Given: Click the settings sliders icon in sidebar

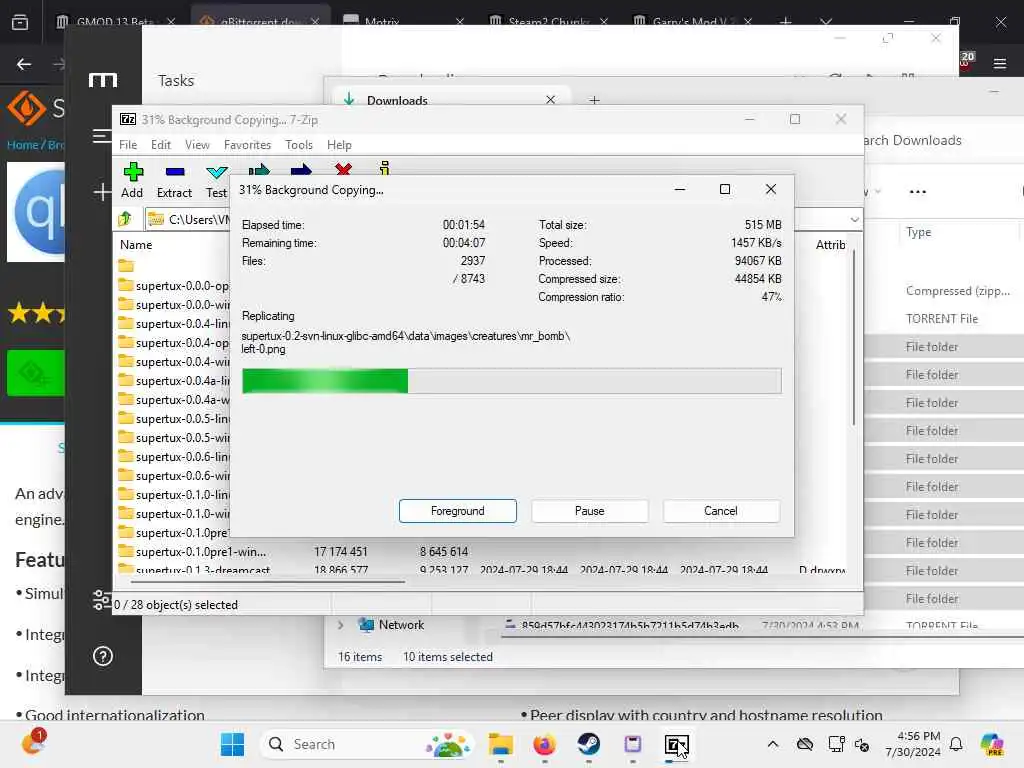Looking at the screenshot, I should coord(101,599).
